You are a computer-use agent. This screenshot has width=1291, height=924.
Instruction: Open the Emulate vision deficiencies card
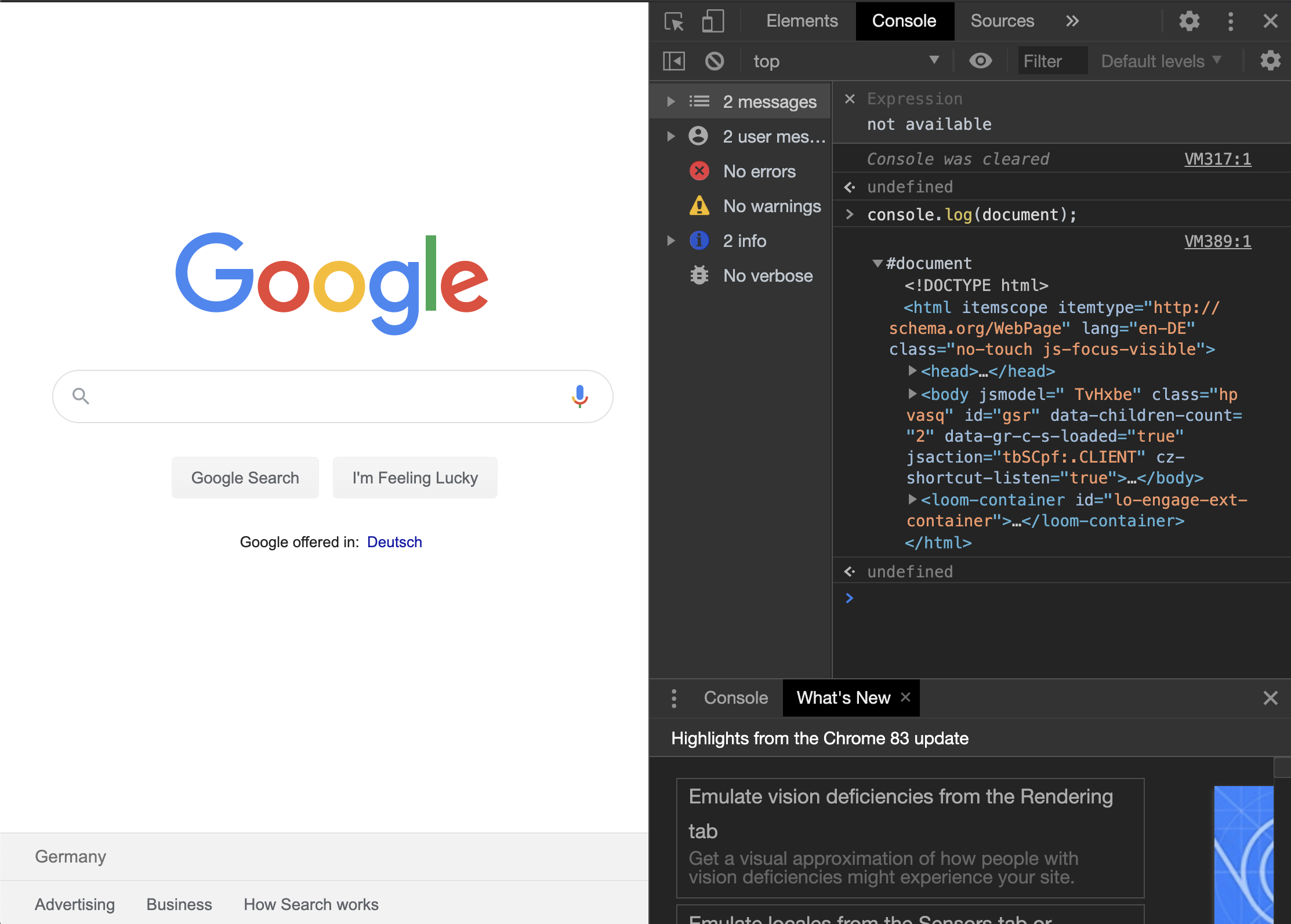coord(910,838)
